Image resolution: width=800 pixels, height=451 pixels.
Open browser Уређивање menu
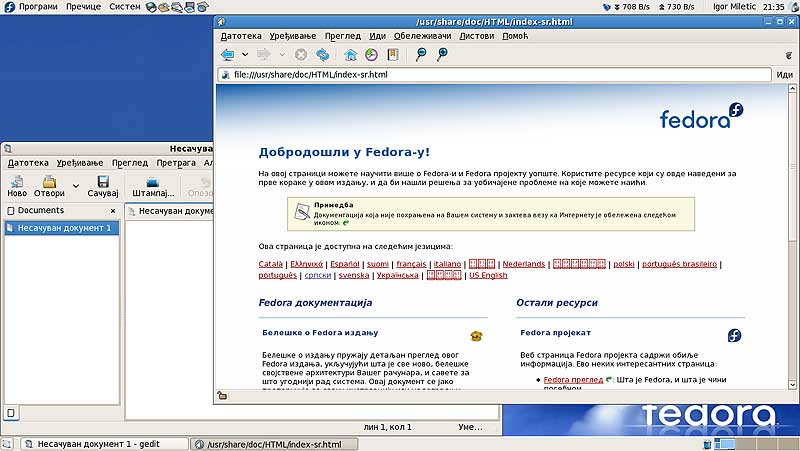(293, 36)
